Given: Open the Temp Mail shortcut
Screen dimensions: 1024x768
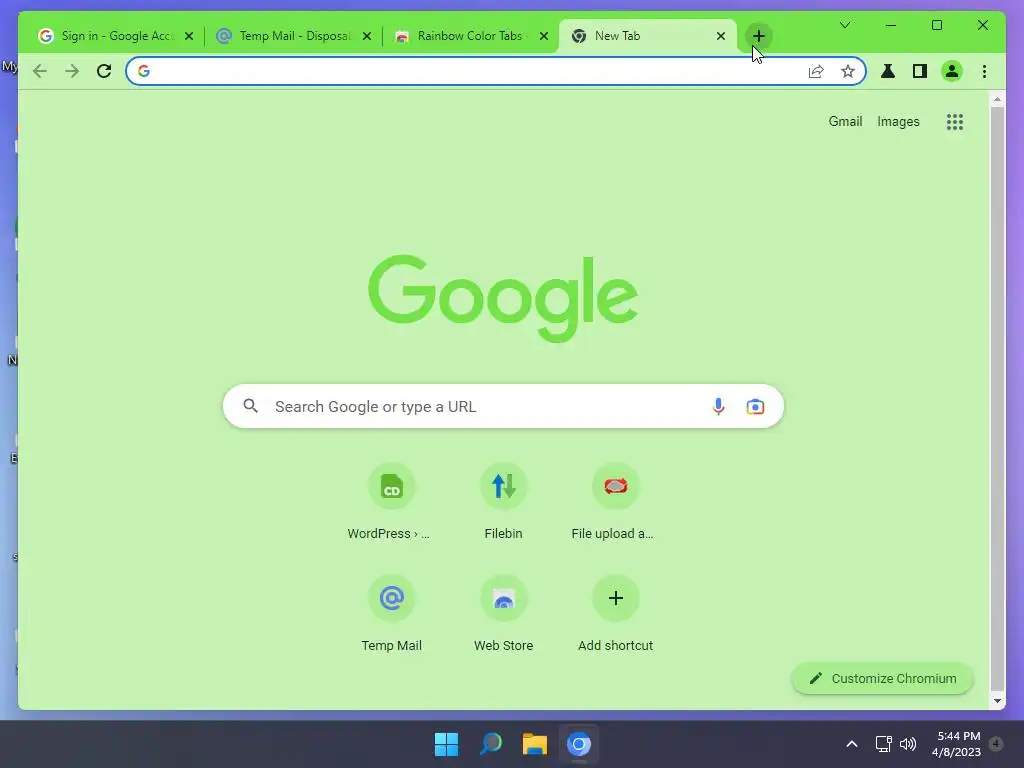Looking at the screenshot, I should [391, 614].
